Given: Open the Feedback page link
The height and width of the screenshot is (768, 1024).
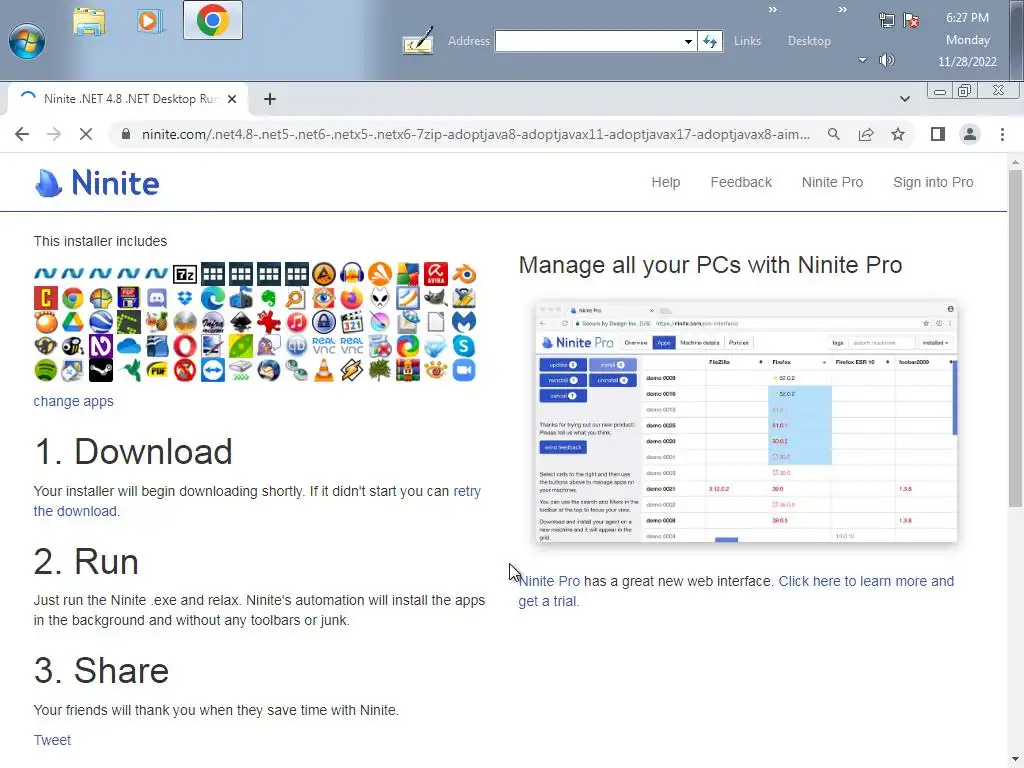Looking at the screenshot, I should [x=741, y=182].
